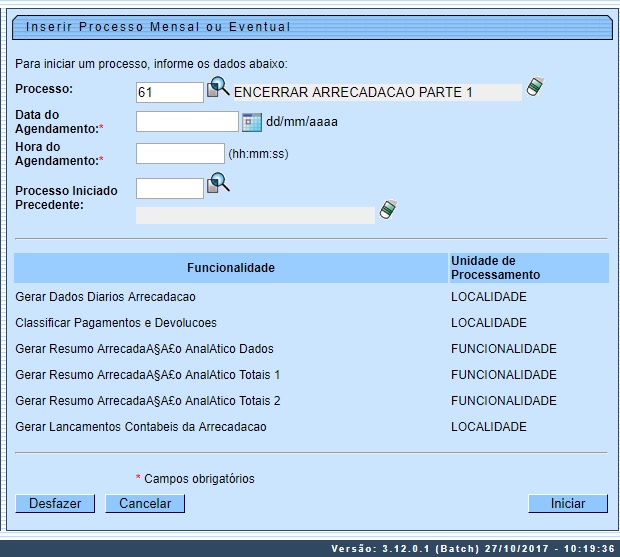The height and width of the screenshot is (557, 620).
Task: Click the ENCERRAR ARRECADACAO PARTE 1 description field
Action: (x=377, y=92)
